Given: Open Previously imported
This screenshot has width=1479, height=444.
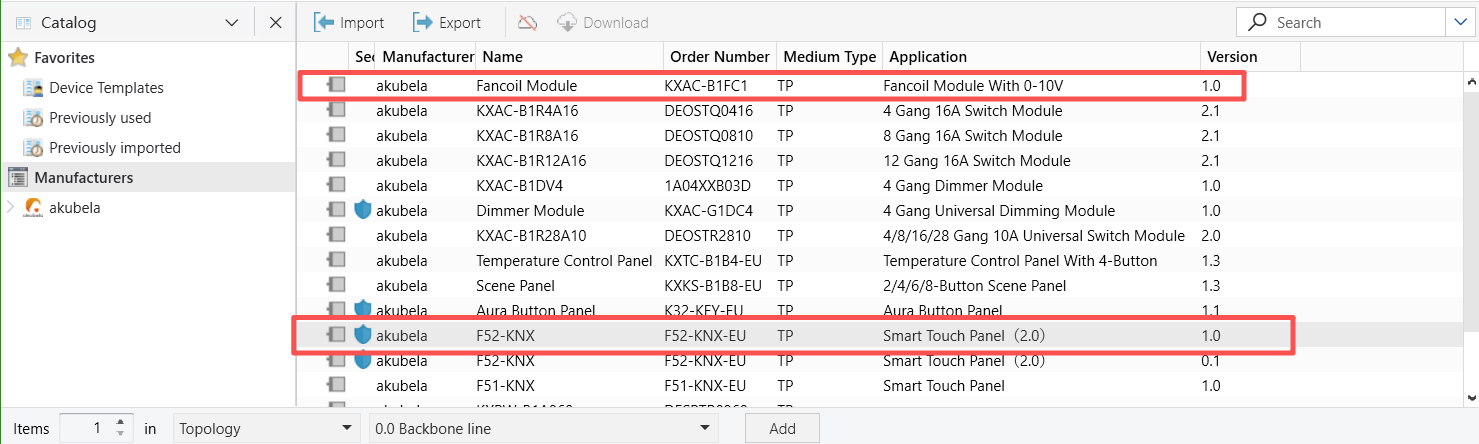Looking at the screenshot, I should tap(115, 148).
